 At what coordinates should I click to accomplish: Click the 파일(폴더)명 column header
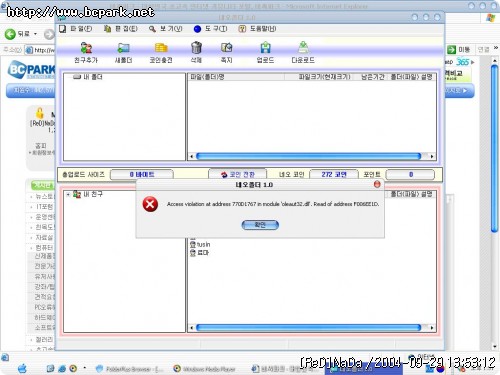click(x=236, y=77)
